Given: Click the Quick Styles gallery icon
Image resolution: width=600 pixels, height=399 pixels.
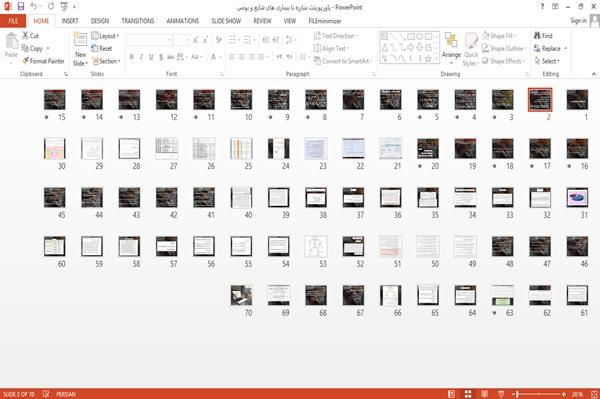Looking at the screenshot, I should (471, 49).
